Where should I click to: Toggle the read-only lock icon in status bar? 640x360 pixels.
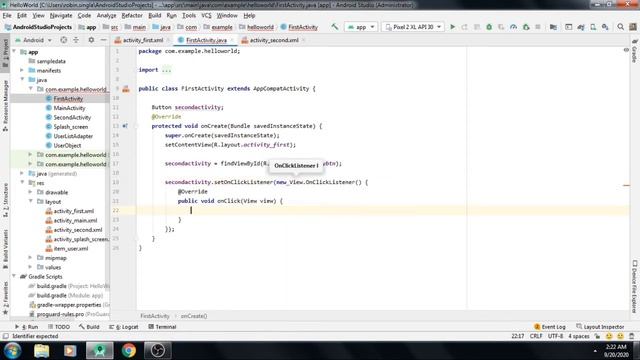[597, 336]
